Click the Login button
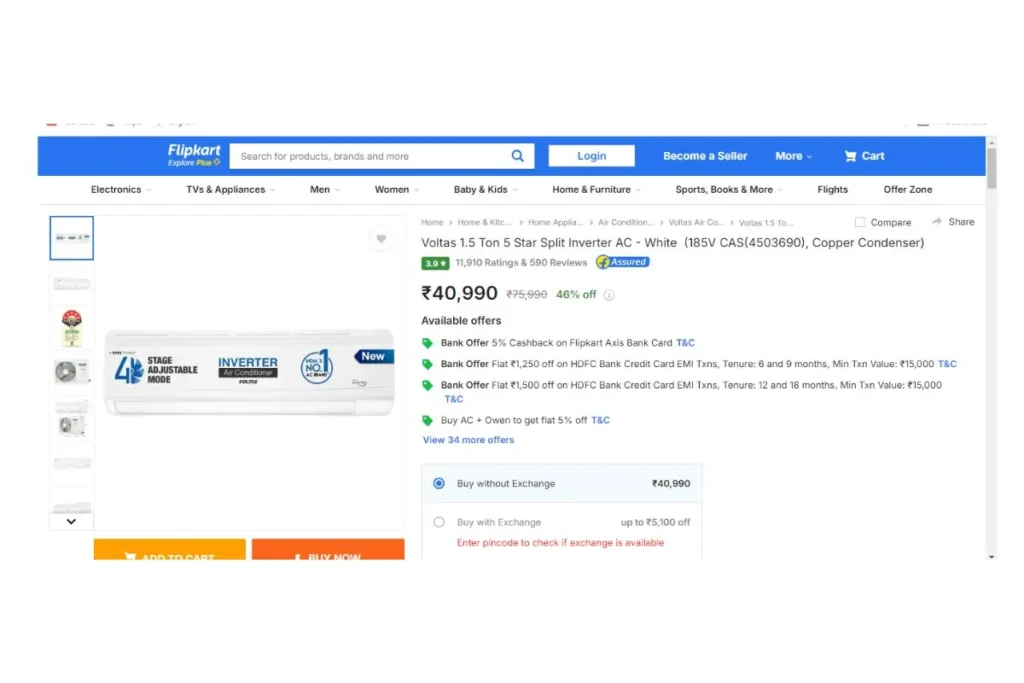The image size is (1024, 683). point(591,156)
